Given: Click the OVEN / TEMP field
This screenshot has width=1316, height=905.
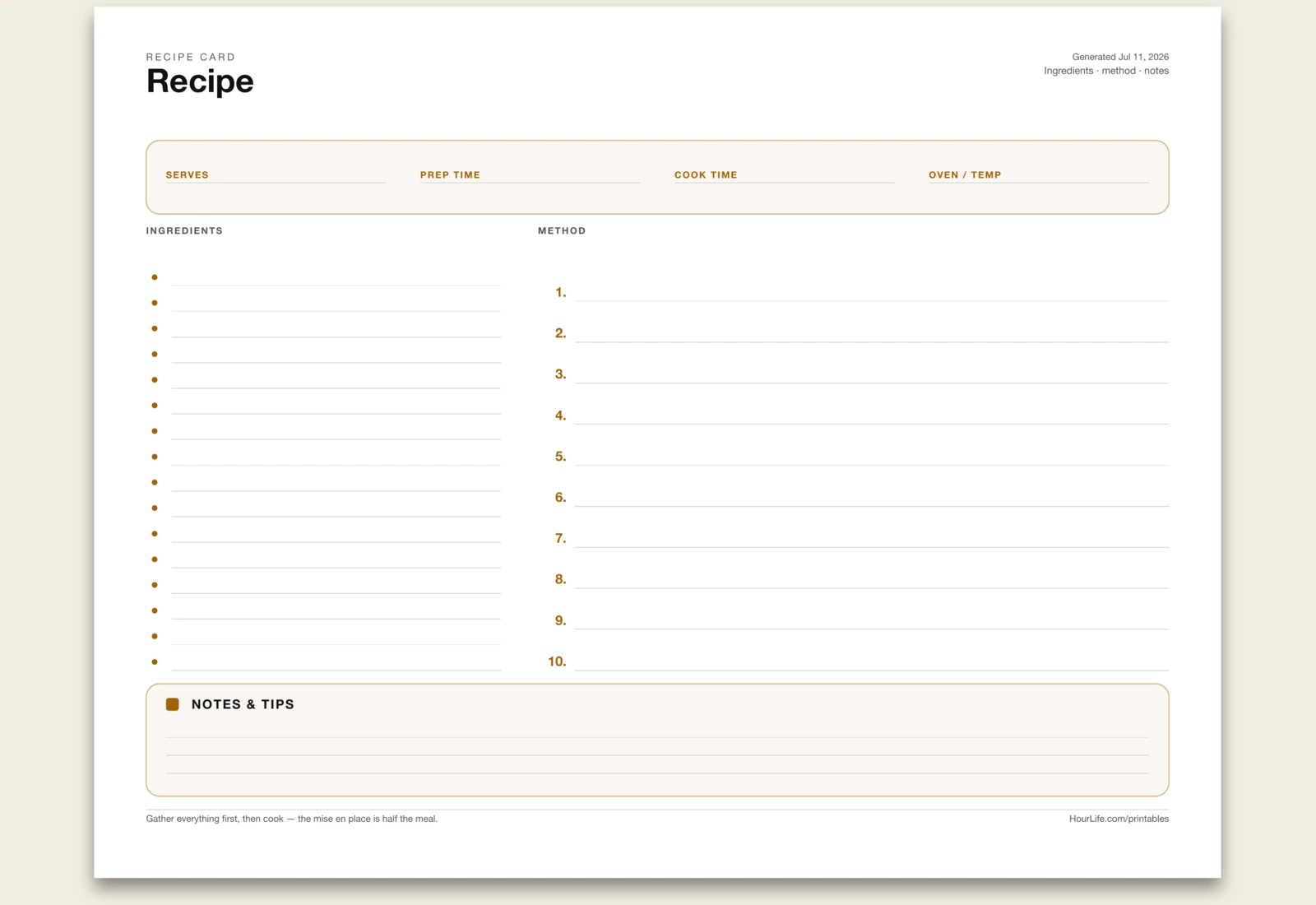Looking at the screenshot, I should tap(1039, 175).
